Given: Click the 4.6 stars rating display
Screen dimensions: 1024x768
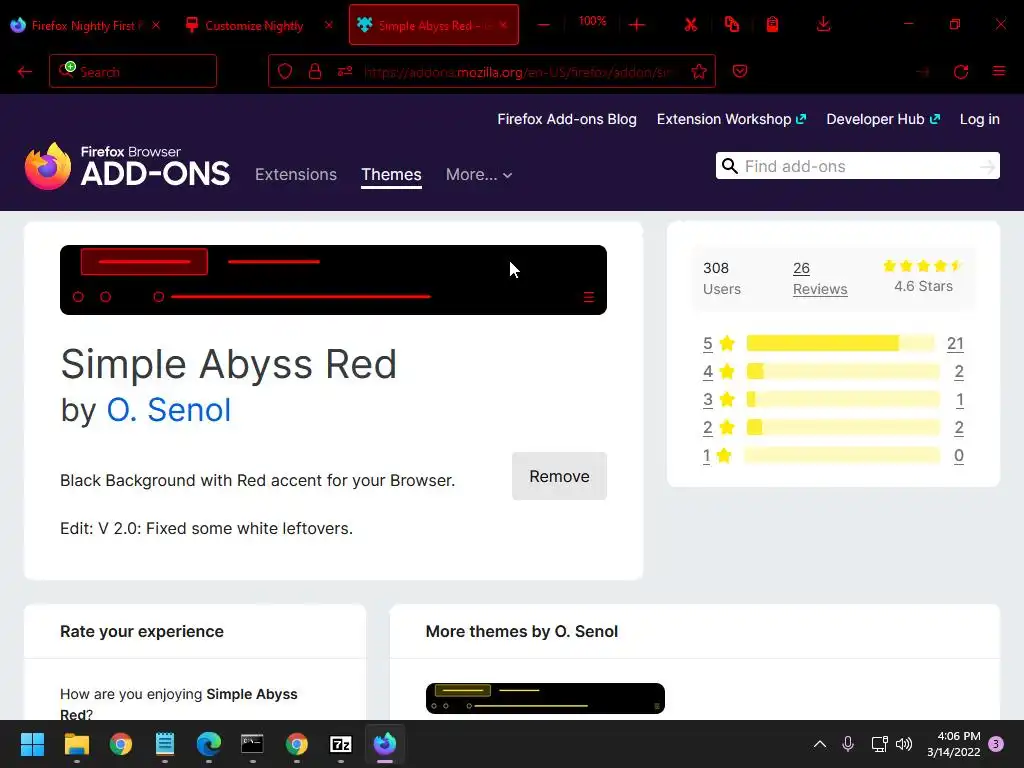Looking at the screenshot, I should coord(923,276).
